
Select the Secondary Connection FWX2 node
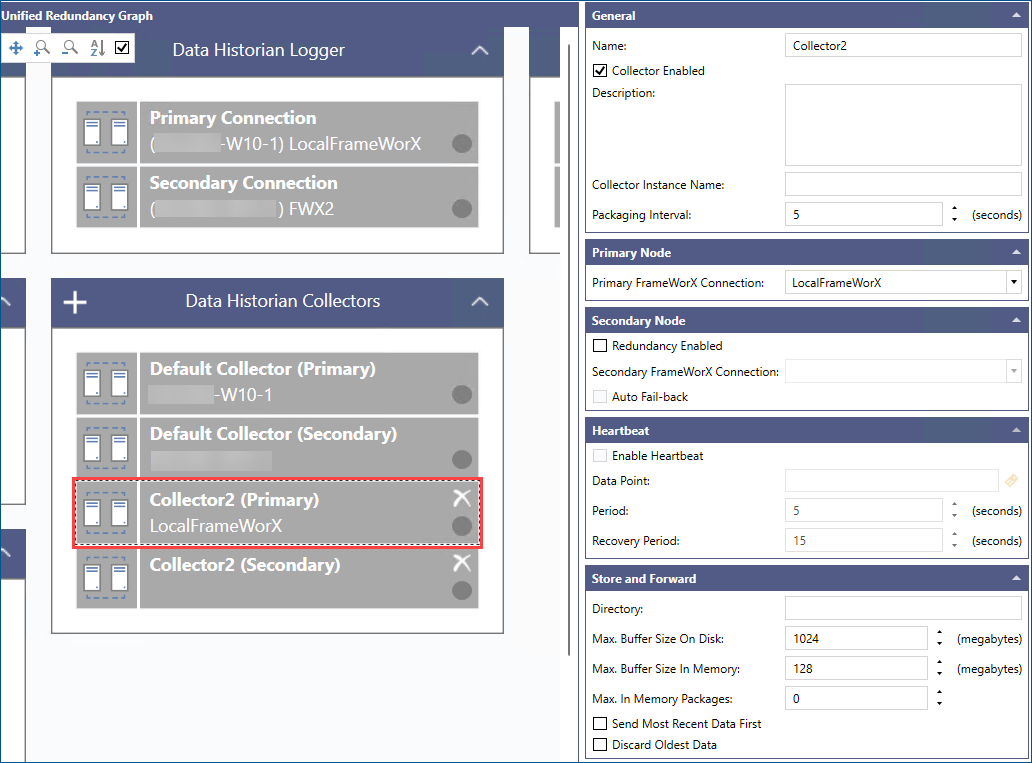308,196
